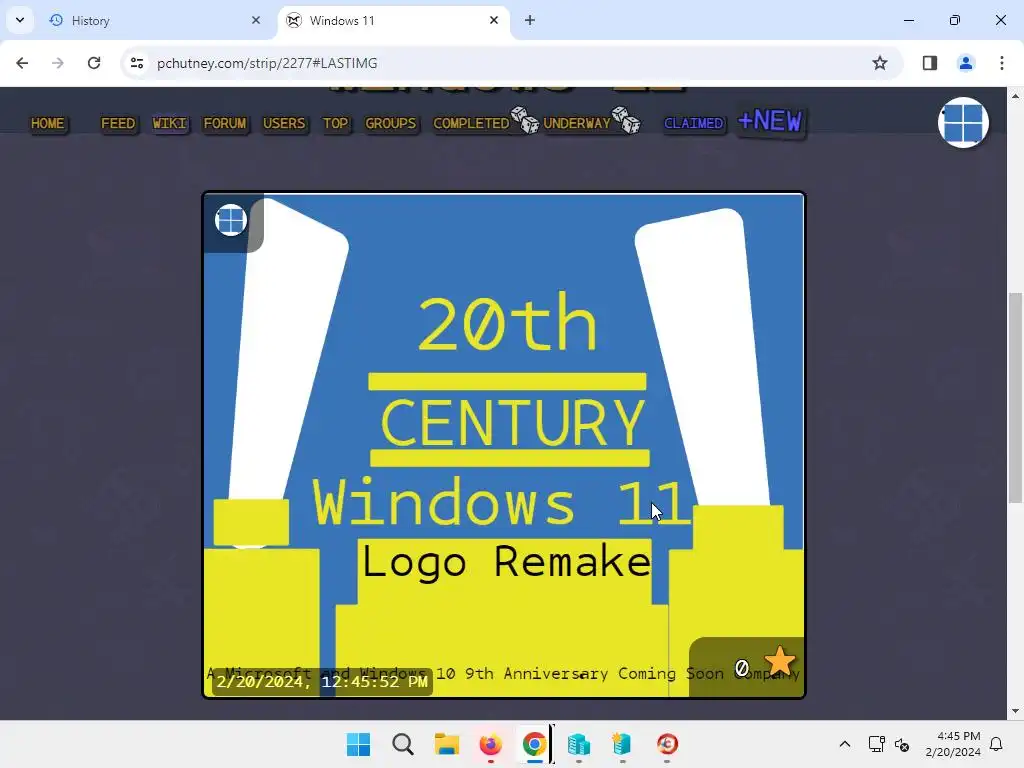Open the COMPLETED strips page
Viewport: 1024px width, 768px height.
click(471, 123)
